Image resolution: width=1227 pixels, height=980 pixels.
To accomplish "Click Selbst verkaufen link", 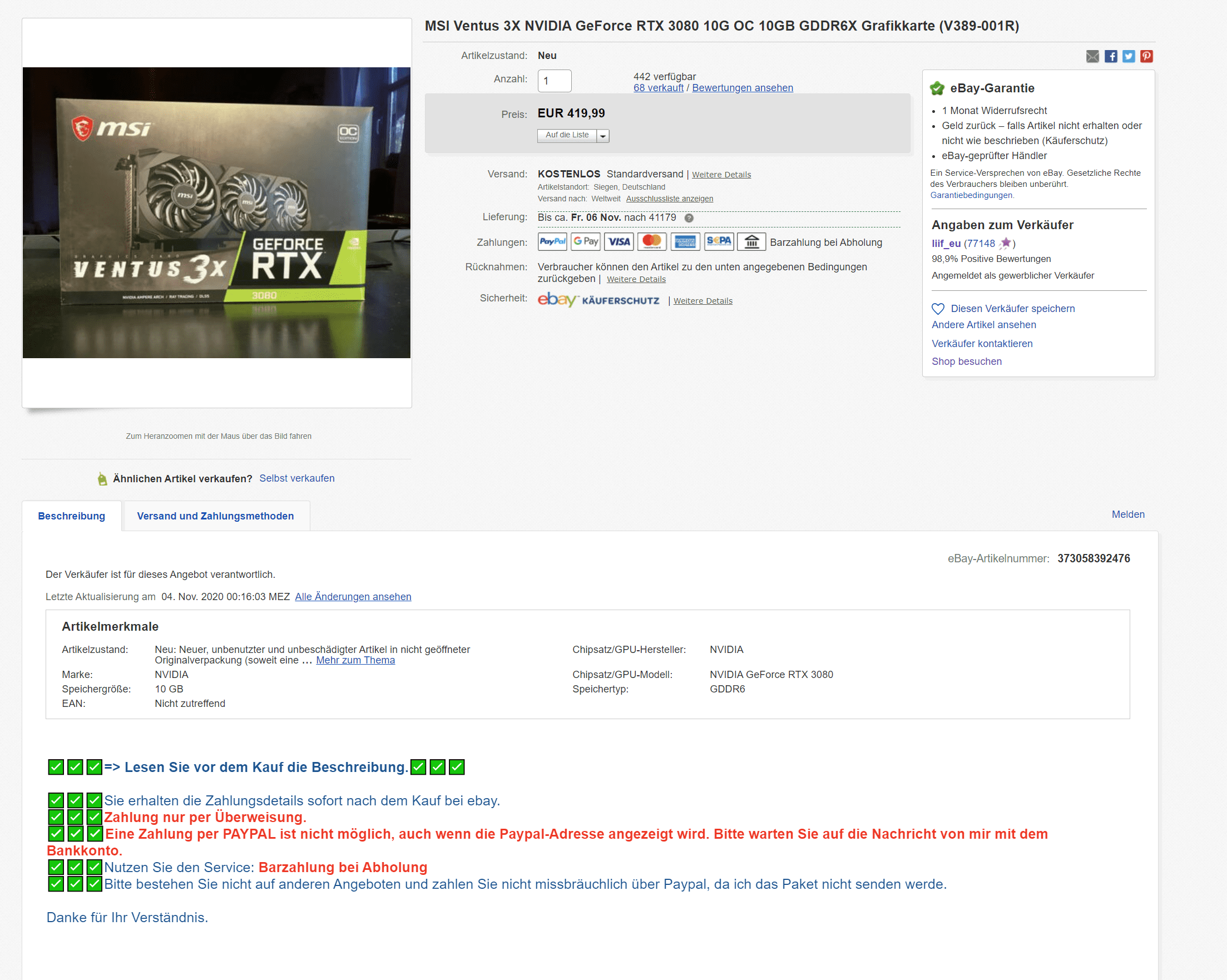I will 296,478.
